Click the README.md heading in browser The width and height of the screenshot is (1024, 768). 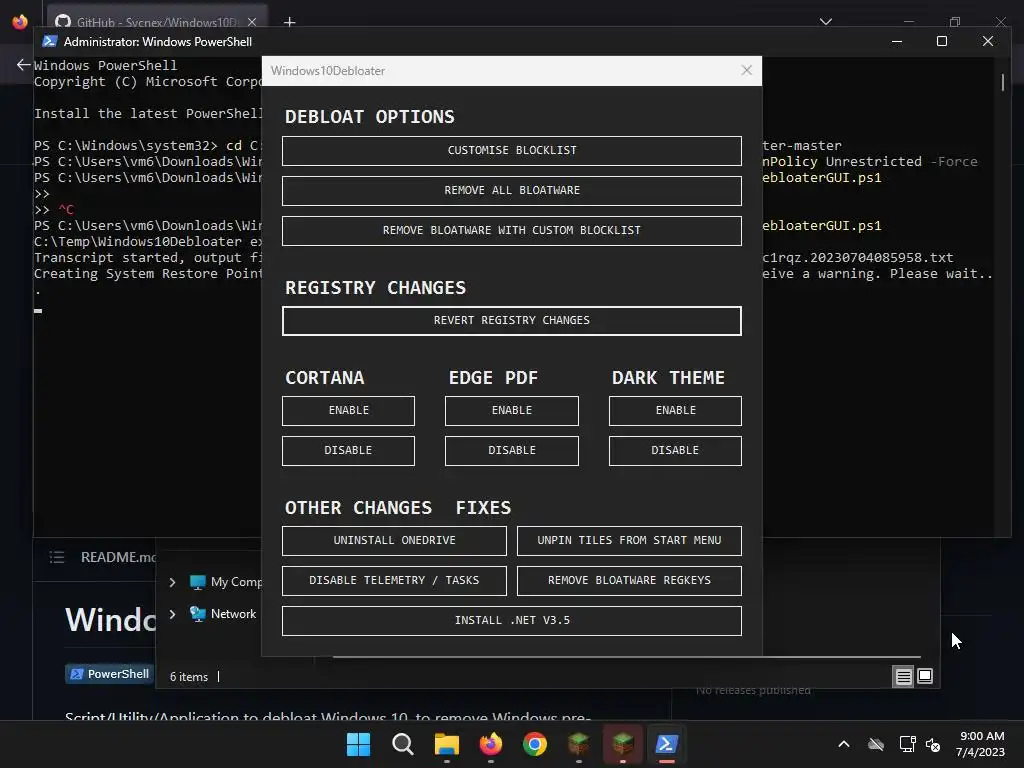[x=118, y=557]
